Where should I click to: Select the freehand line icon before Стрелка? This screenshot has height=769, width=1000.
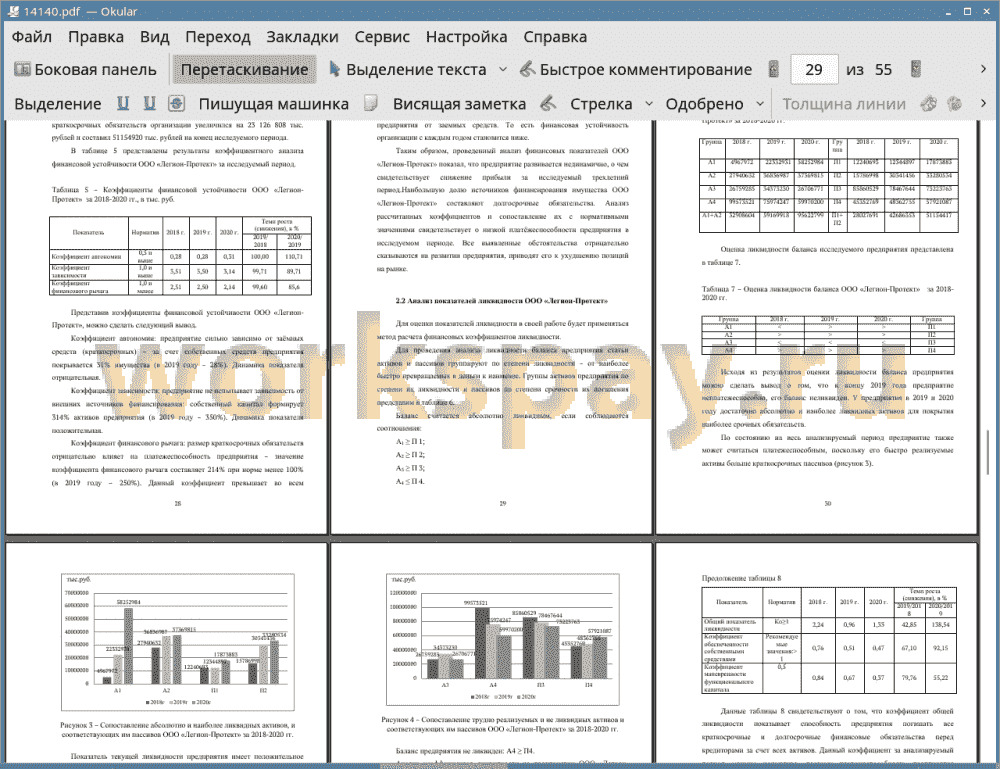pyautogui.click(x=548, y=103)
